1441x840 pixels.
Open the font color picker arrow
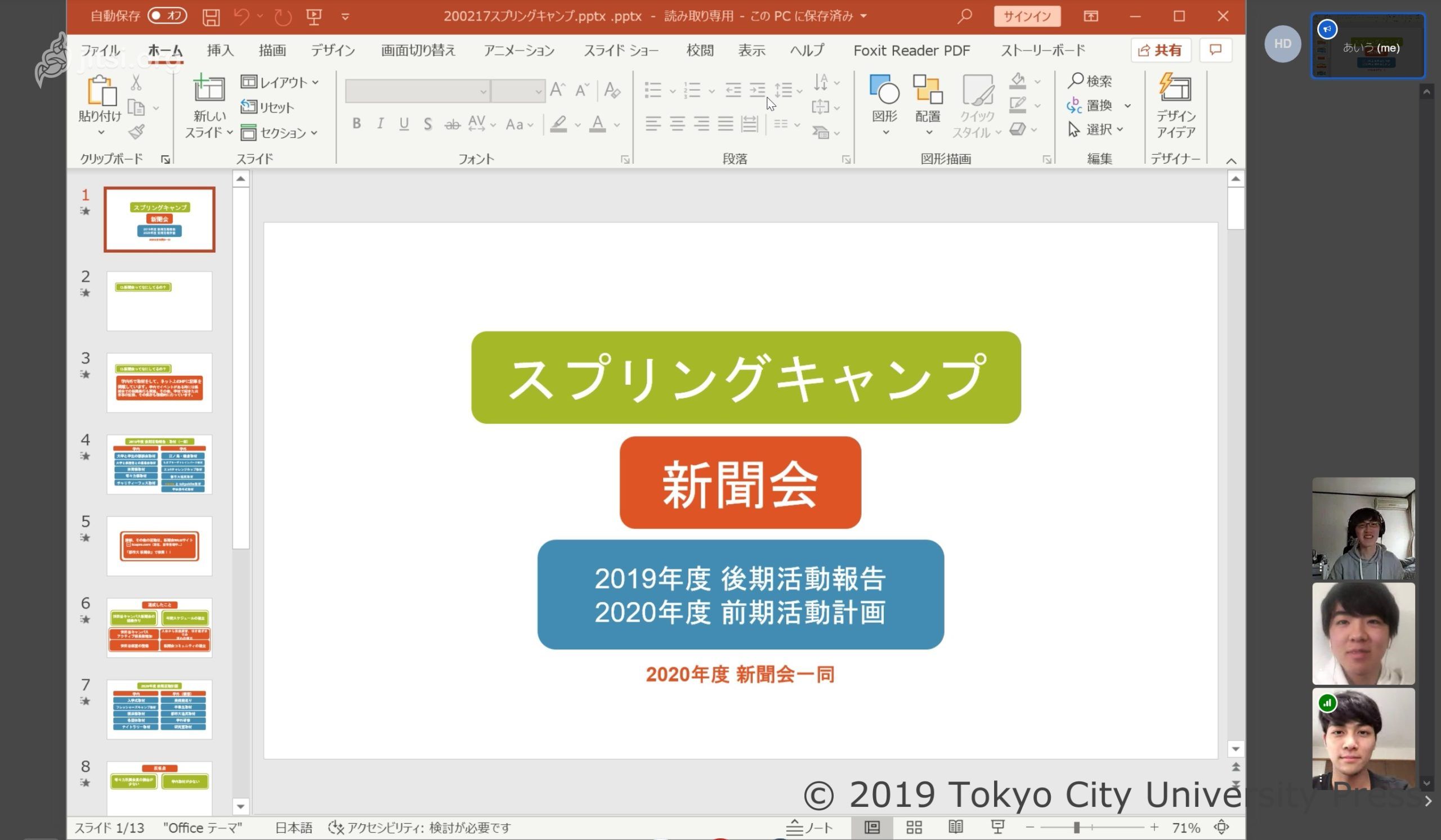click(617, 124)
